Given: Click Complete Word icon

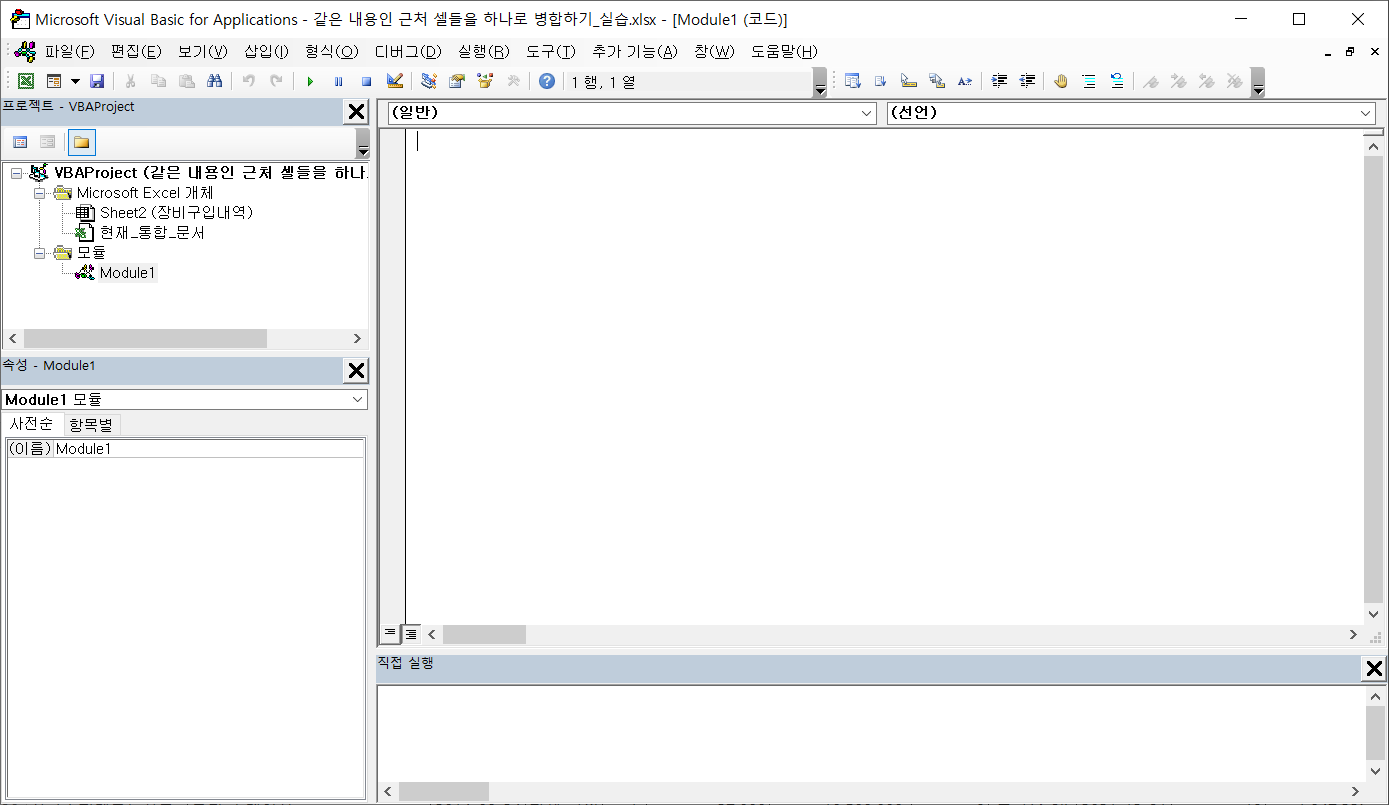Looking at the screenshot, I should click(x=965, y=81).
